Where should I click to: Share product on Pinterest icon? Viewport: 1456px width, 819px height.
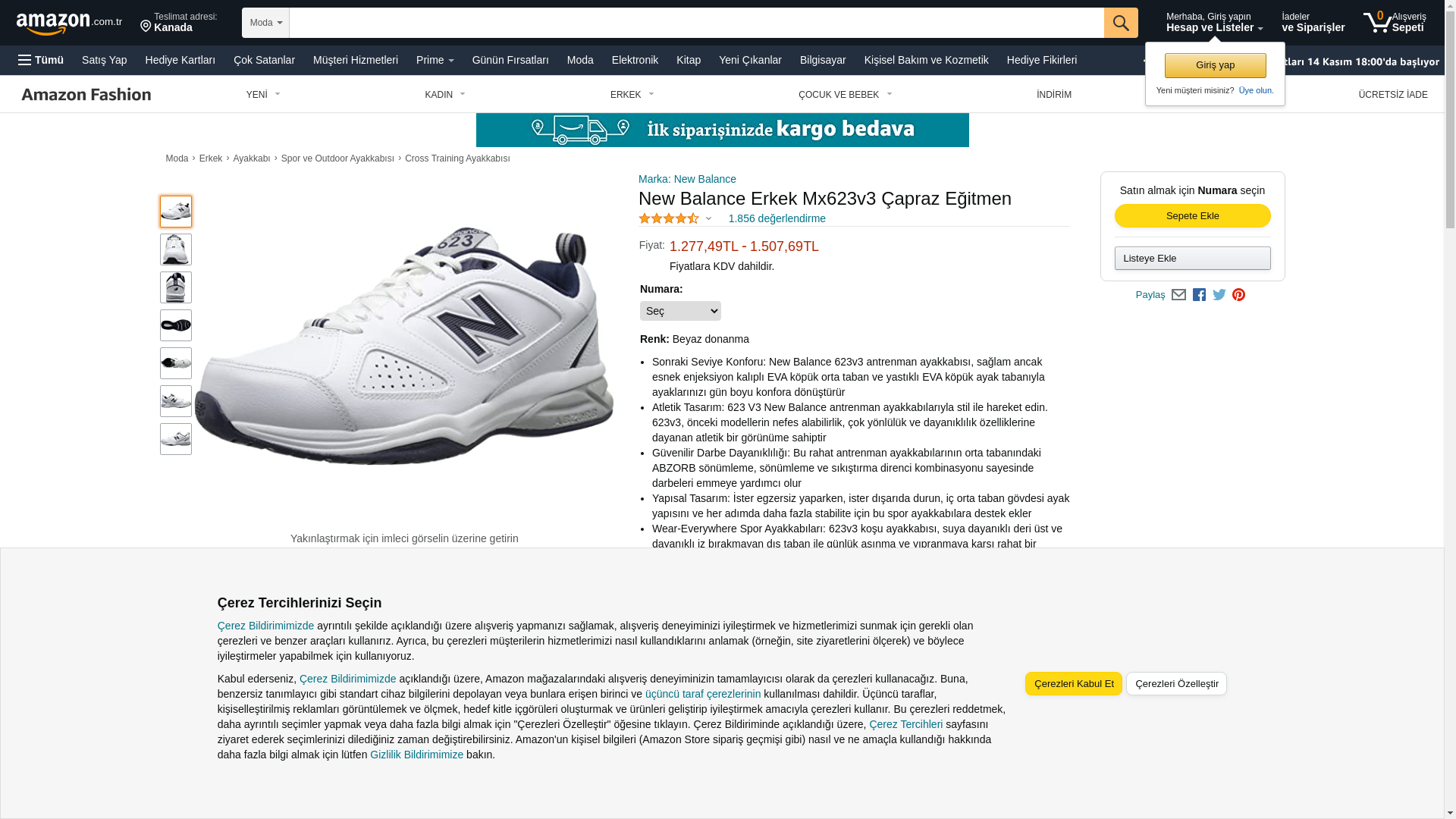[1238, 295]
